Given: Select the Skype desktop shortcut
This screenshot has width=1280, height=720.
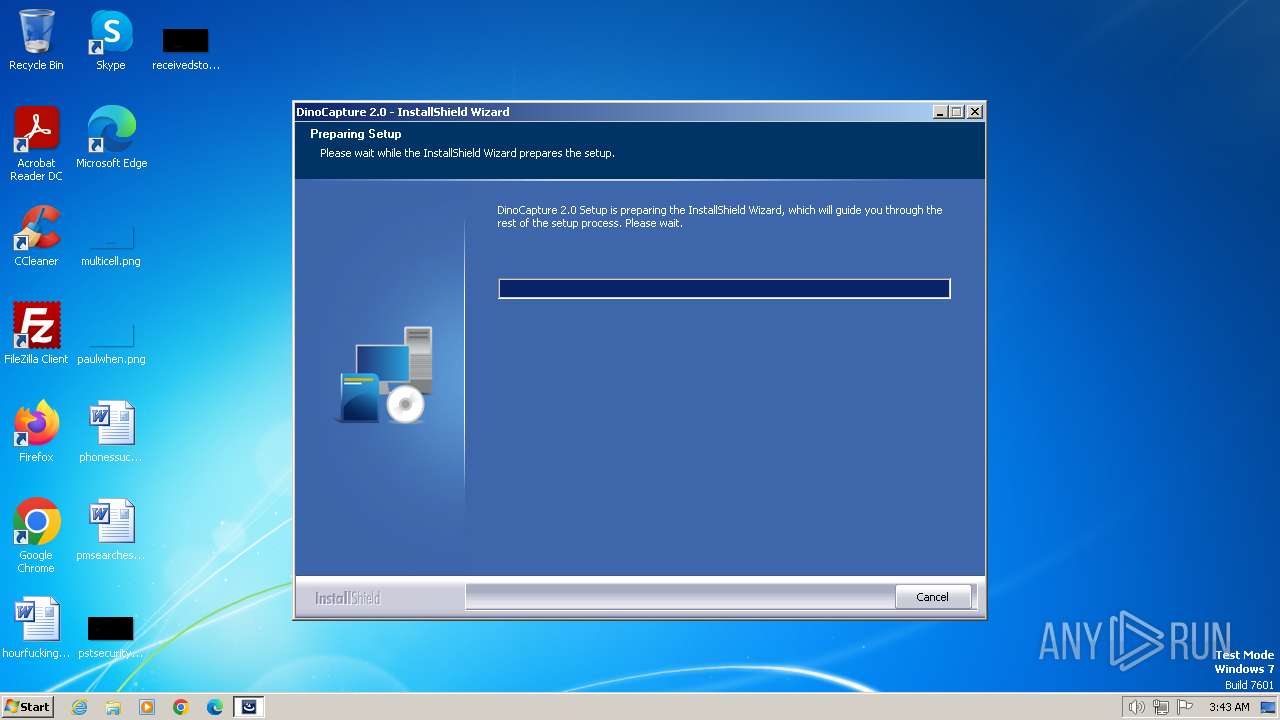Looking at the screenshot, I should 110,41.
